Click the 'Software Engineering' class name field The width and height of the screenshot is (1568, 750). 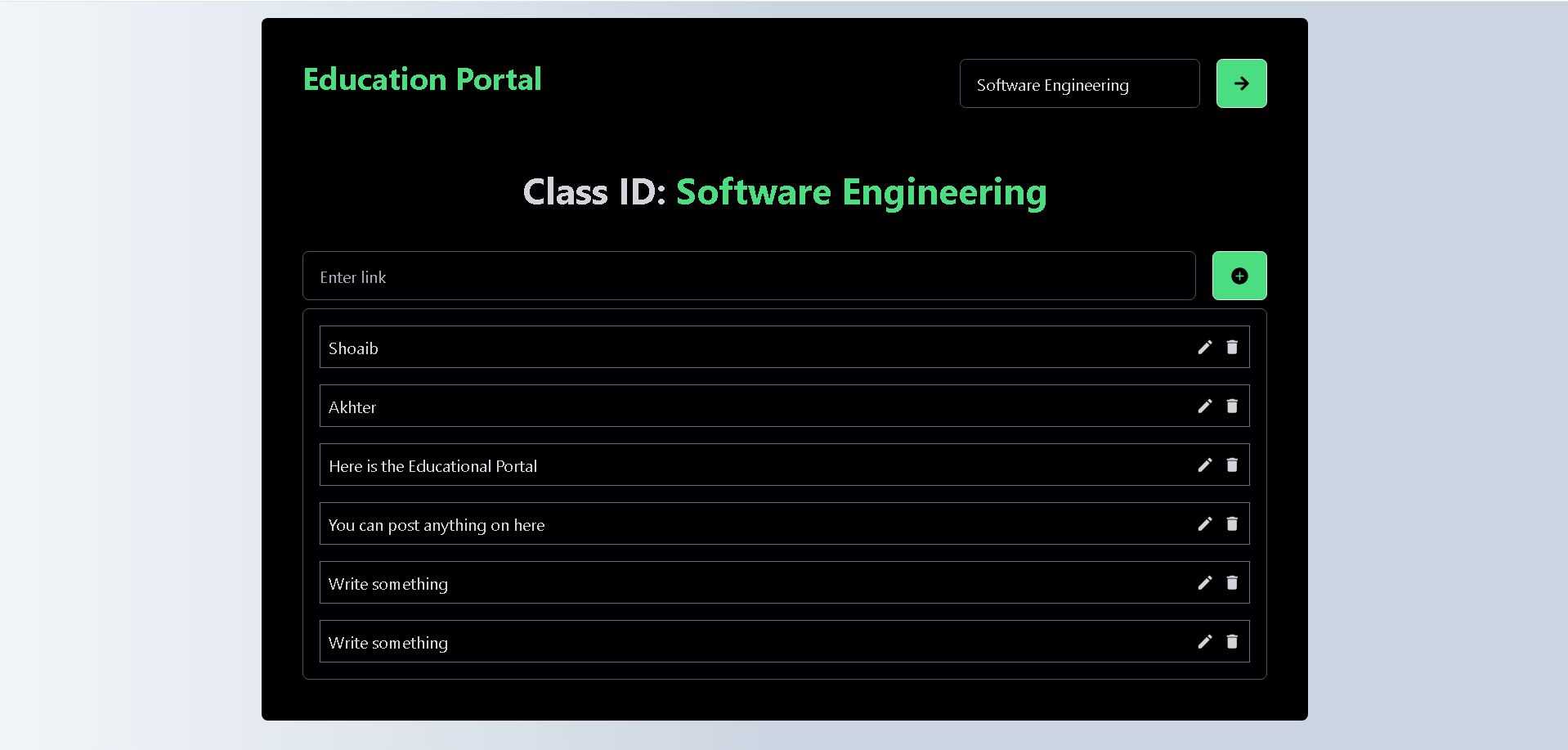tap(1078, 83)
